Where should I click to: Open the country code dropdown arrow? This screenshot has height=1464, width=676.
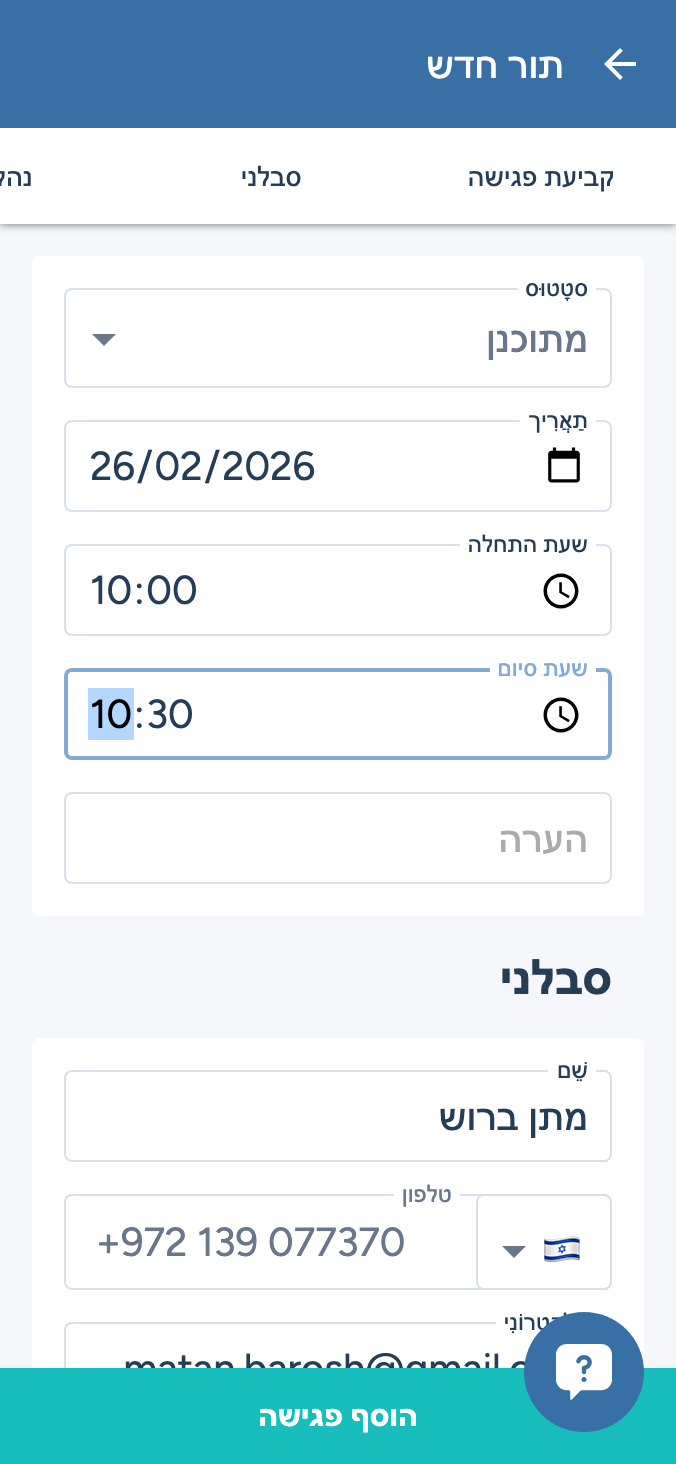514,1250
